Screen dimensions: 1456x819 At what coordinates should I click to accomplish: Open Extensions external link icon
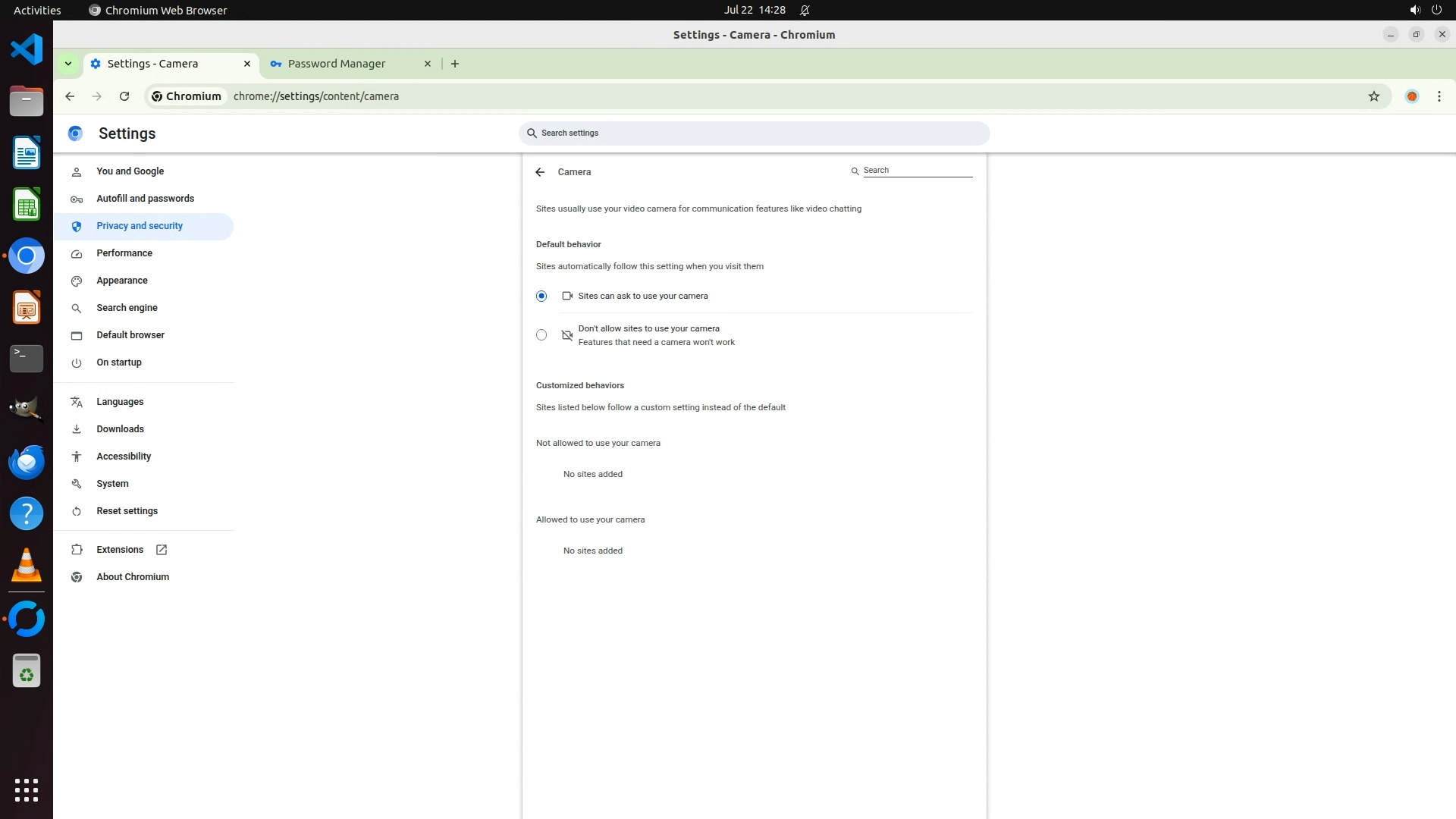162,550
